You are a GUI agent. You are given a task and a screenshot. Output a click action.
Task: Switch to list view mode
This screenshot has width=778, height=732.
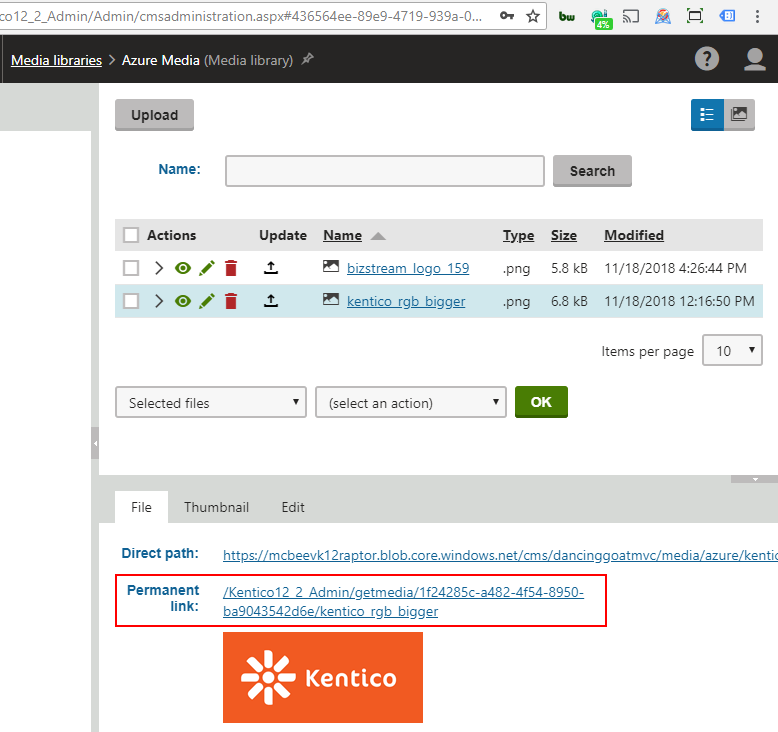coord(707,115)
